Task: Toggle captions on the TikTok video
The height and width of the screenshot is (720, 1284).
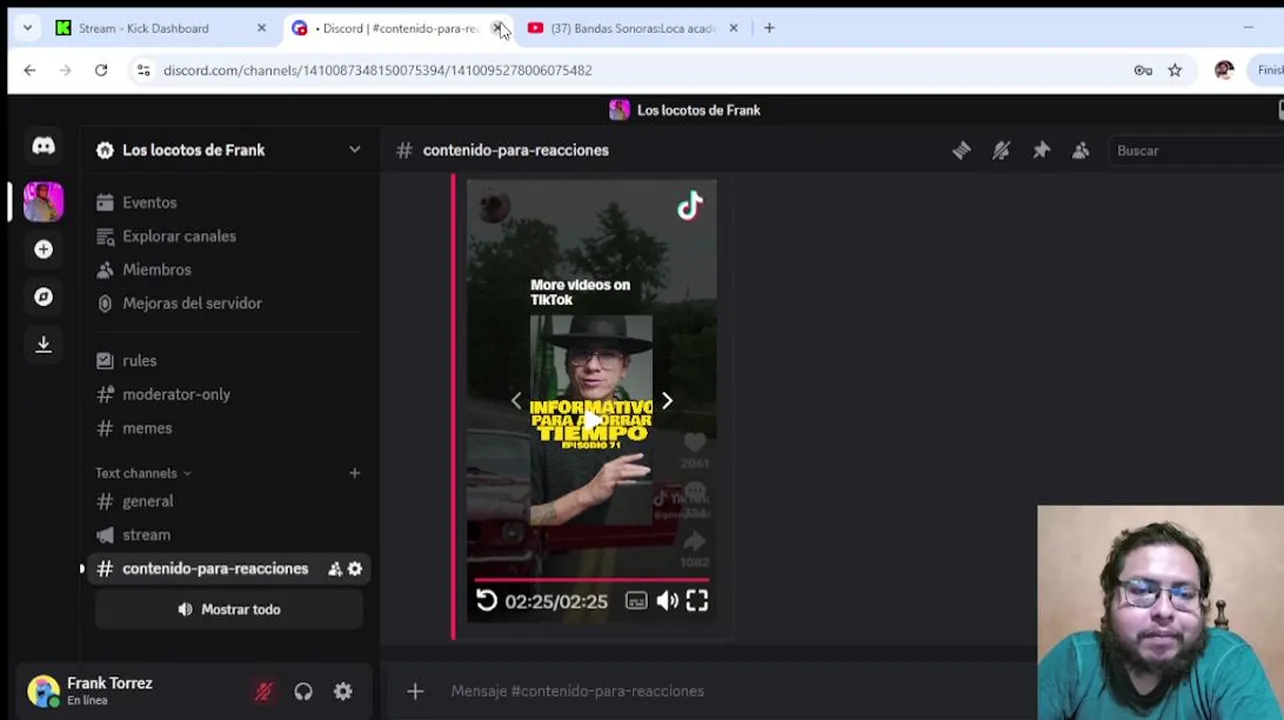Action: pyautogui.click(x=636, y=601)
